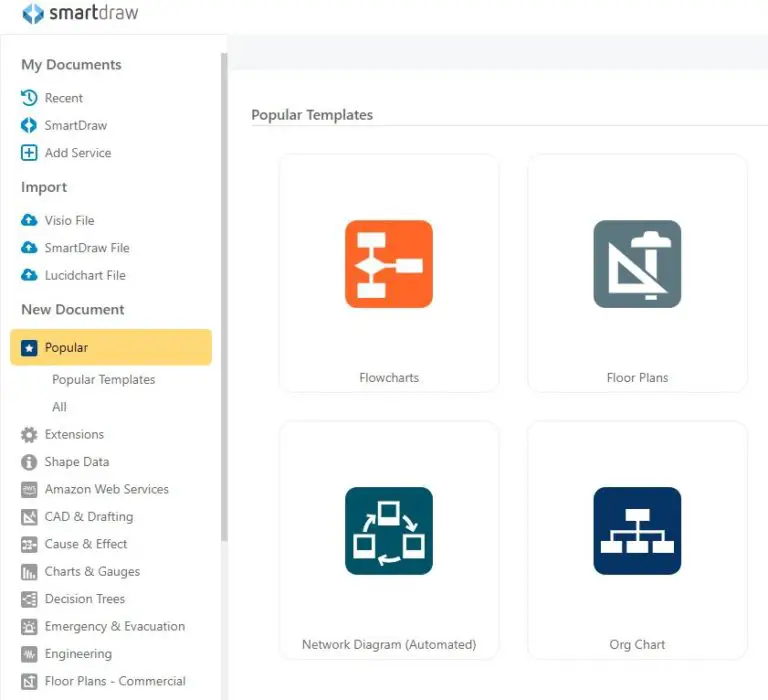Select the All sub-item under Popular
Image resolution: width=768 pixels, height=700 pixels.
pyautogui.click(x=60, y=407)
